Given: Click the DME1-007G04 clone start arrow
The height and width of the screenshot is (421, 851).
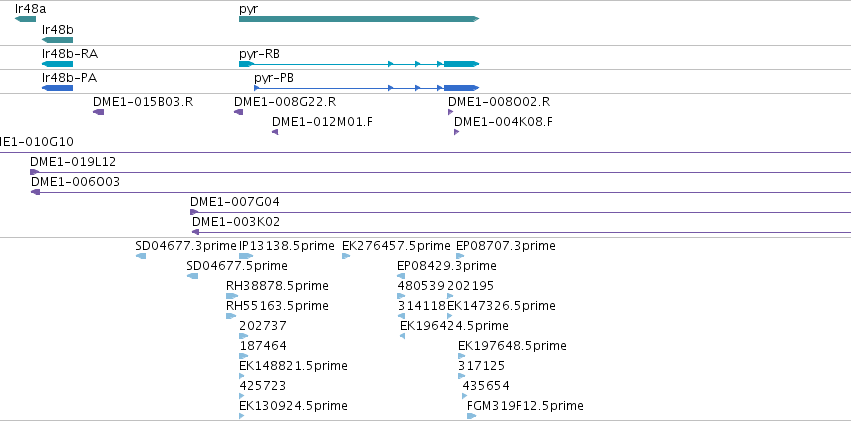Looking at the screenshot, I should [194, 212].
